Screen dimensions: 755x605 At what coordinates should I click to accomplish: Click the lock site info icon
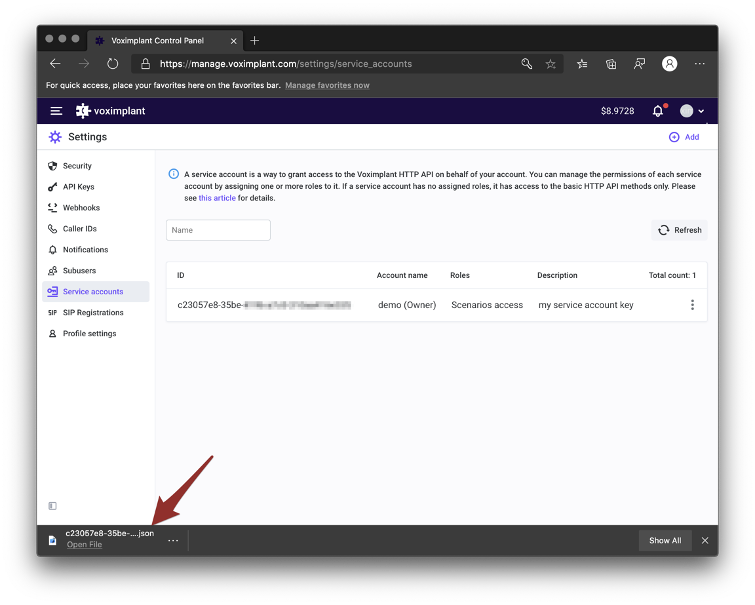point(145,64)
